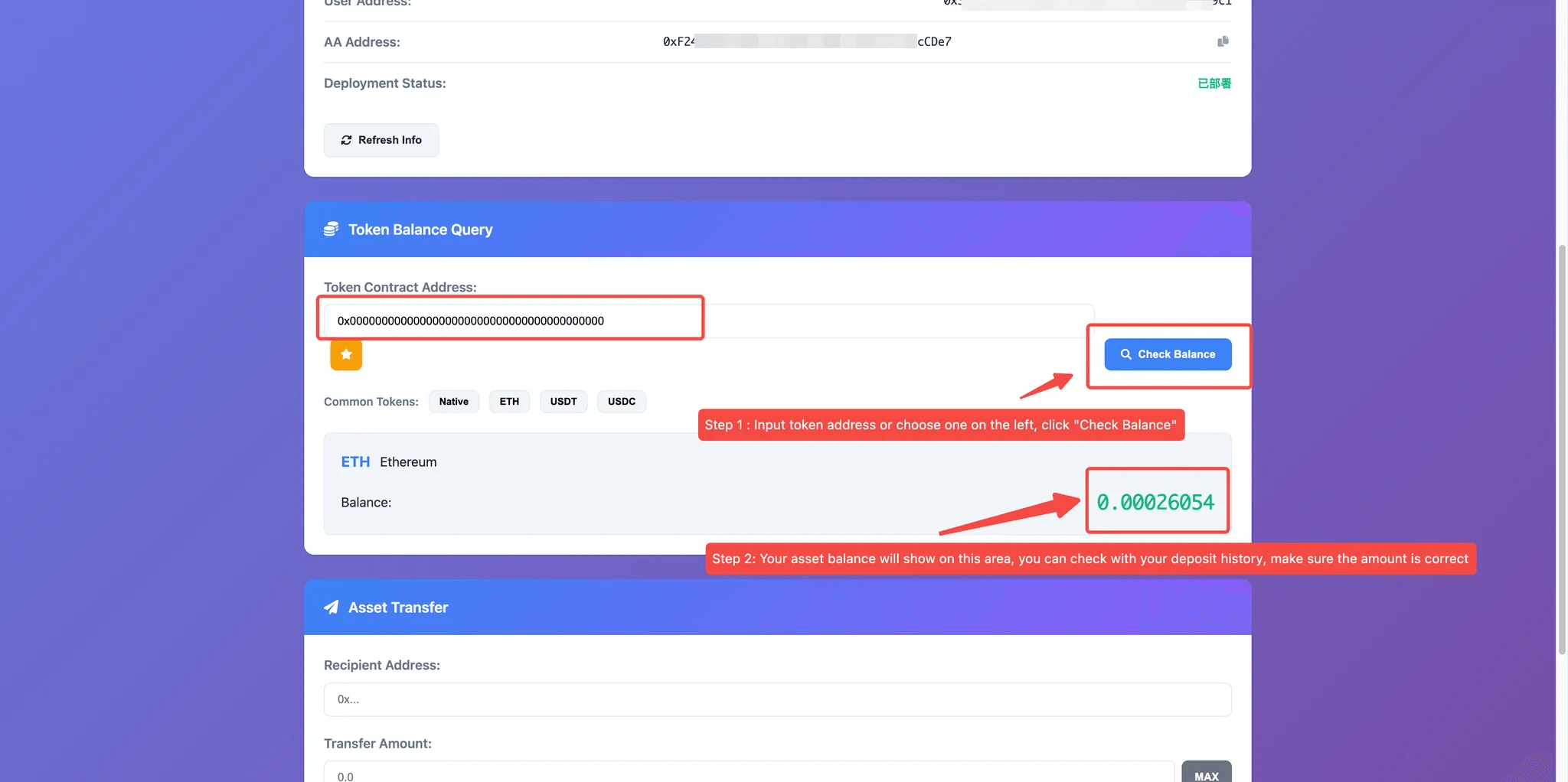Click the green Deployment Status value
The image size is (1568, 782).
(1214, 83)
